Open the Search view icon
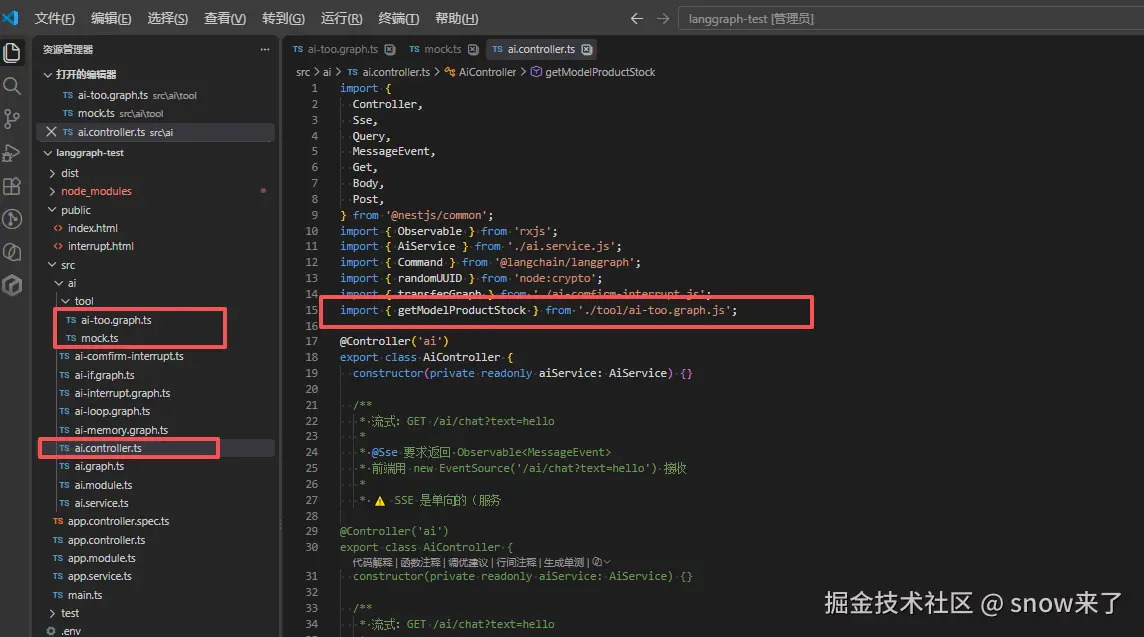 click(x=12, y=86)
